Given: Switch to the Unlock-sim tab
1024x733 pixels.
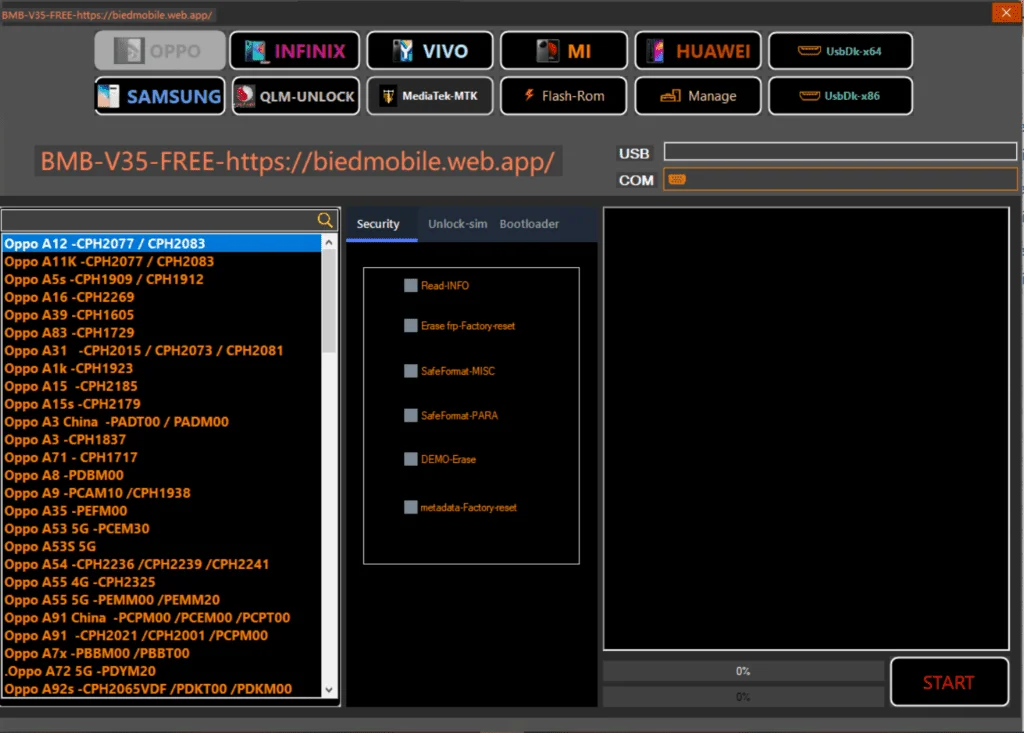Looking at the screenshot, I should pyautogui.click(x=457, y=224).
